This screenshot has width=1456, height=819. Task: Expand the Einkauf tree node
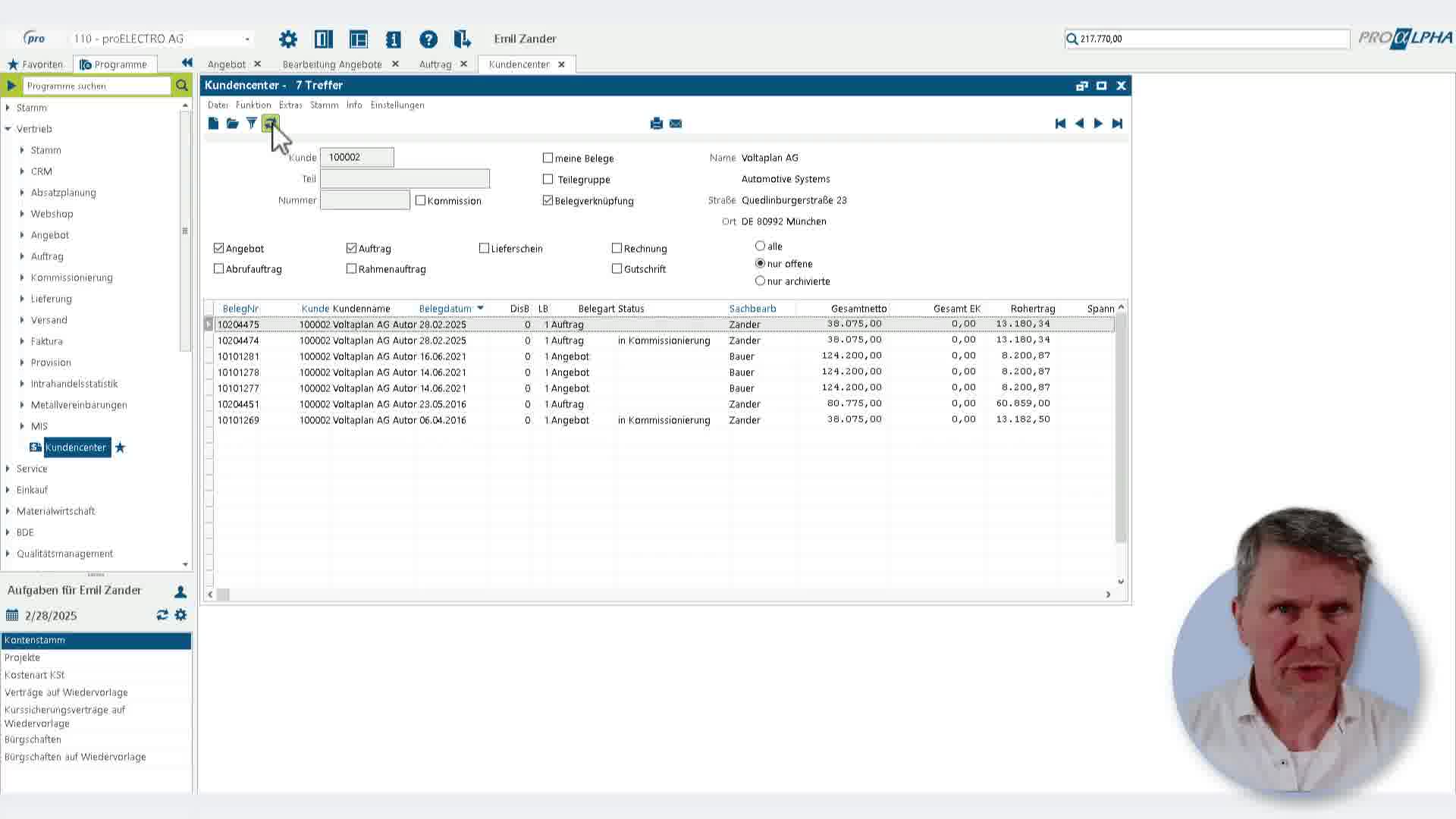tap(8, 490)
